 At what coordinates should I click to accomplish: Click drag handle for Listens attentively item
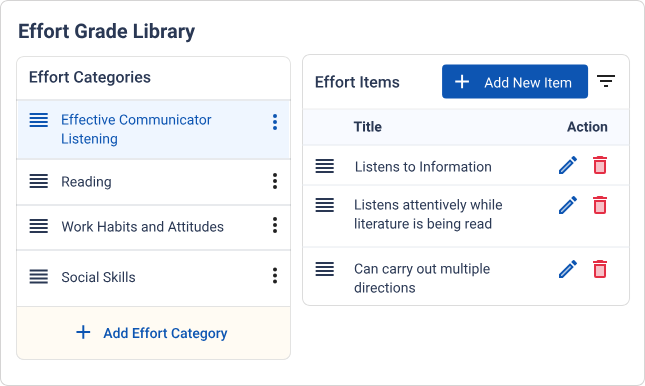click(325, 205)
